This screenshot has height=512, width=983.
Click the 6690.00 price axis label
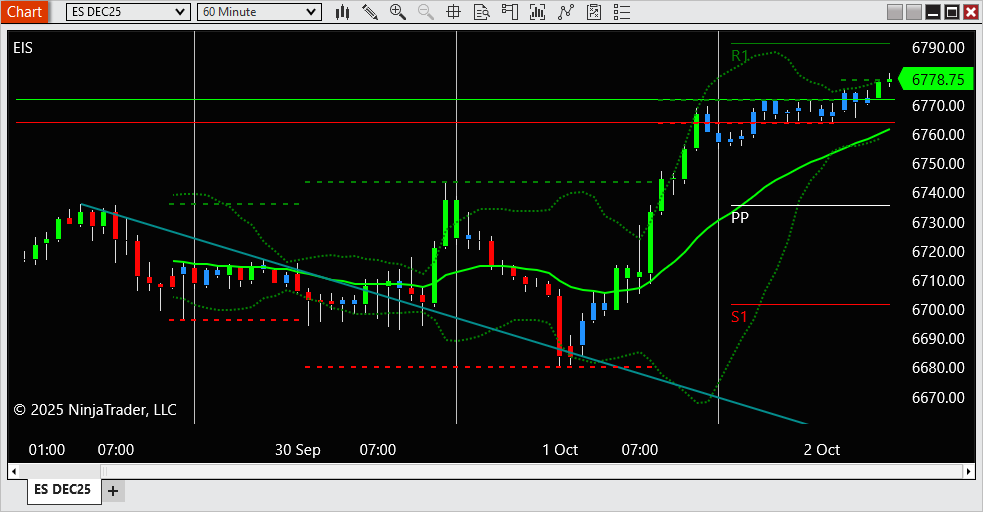pos(938,338)
